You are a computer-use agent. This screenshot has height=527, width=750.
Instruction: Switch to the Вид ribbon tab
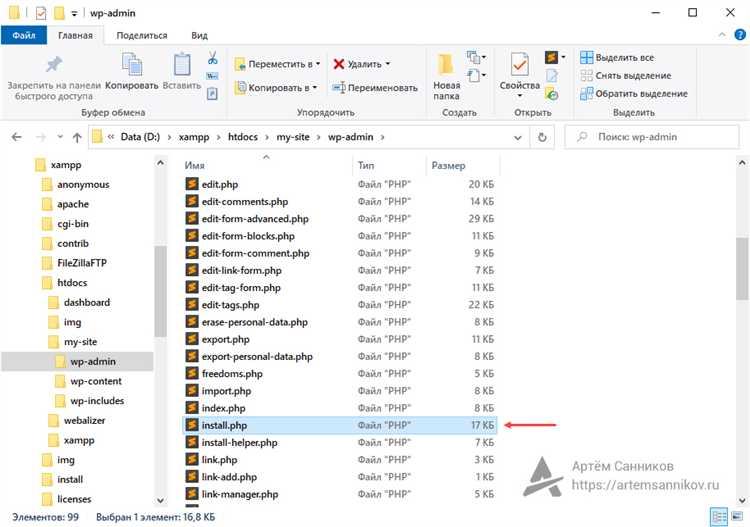[x=199, y=35]
